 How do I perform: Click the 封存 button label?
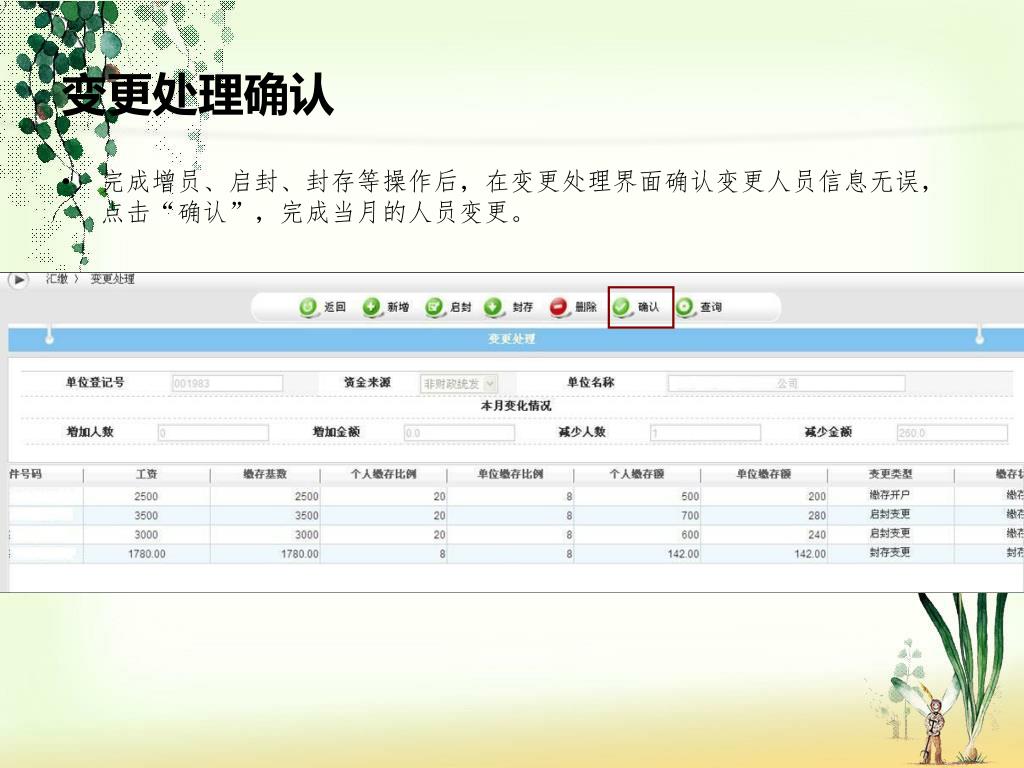pyautogui.click(x=522, y=307)
